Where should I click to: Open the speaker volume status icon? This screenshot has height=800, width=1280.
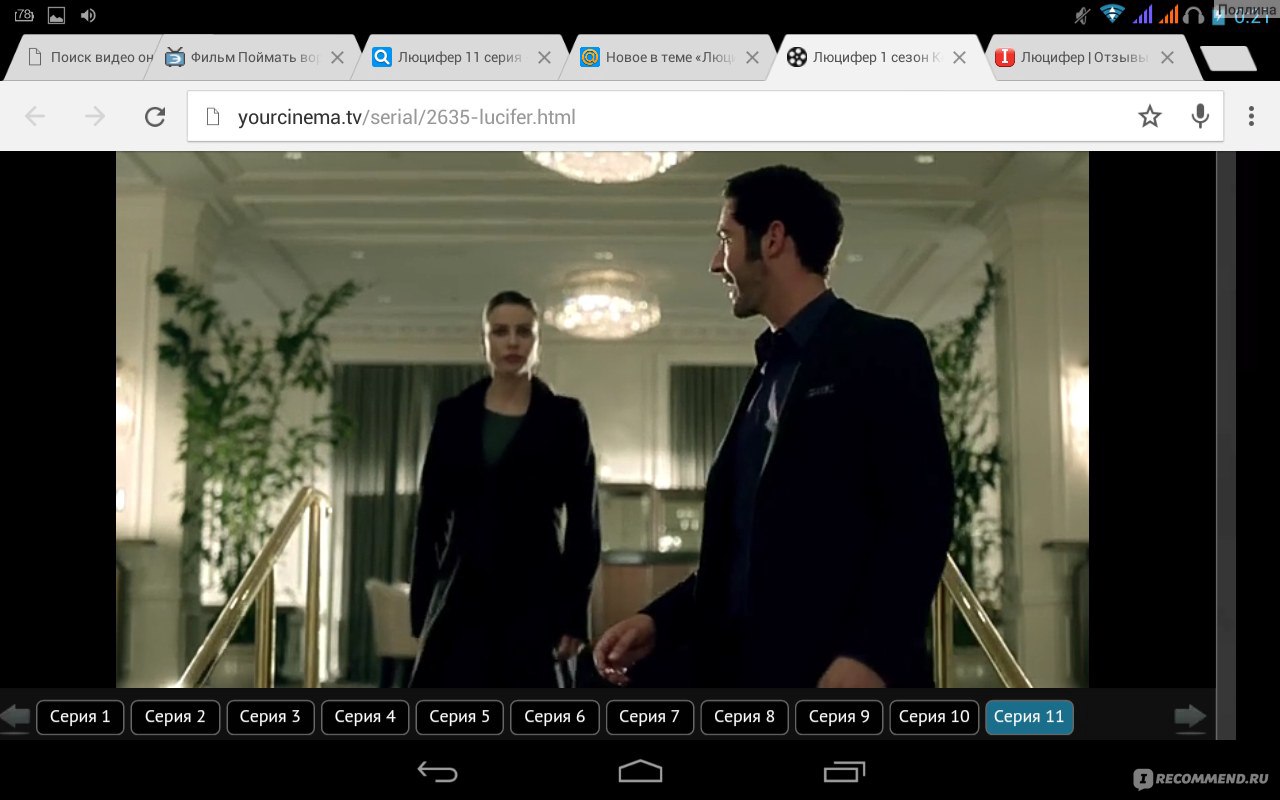[88, 15]
